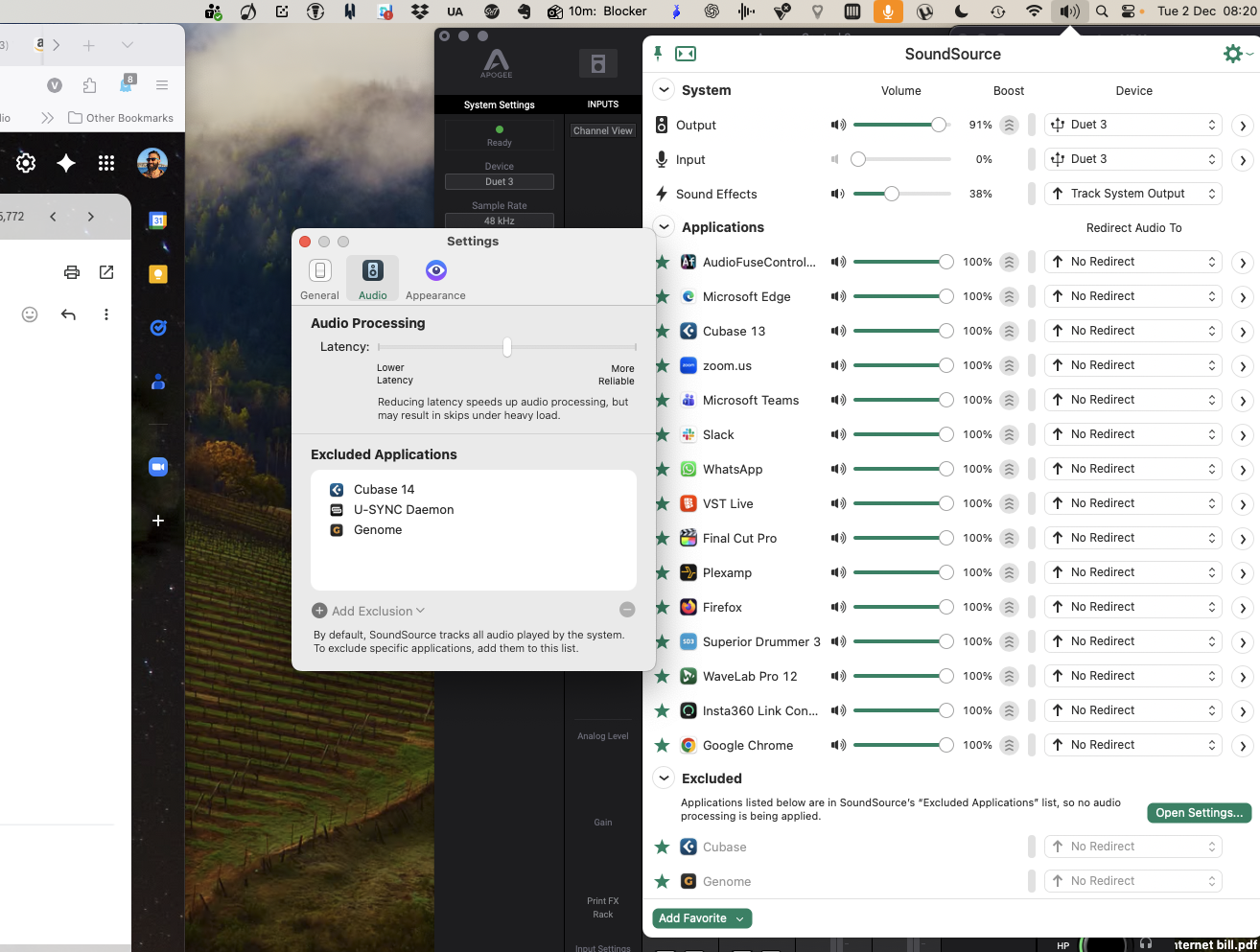Image resolution: width=1260 pixels, height=952 pixels.
Task: Mute the Microsoft Edge speaker icon
Action: coord(838,297)
